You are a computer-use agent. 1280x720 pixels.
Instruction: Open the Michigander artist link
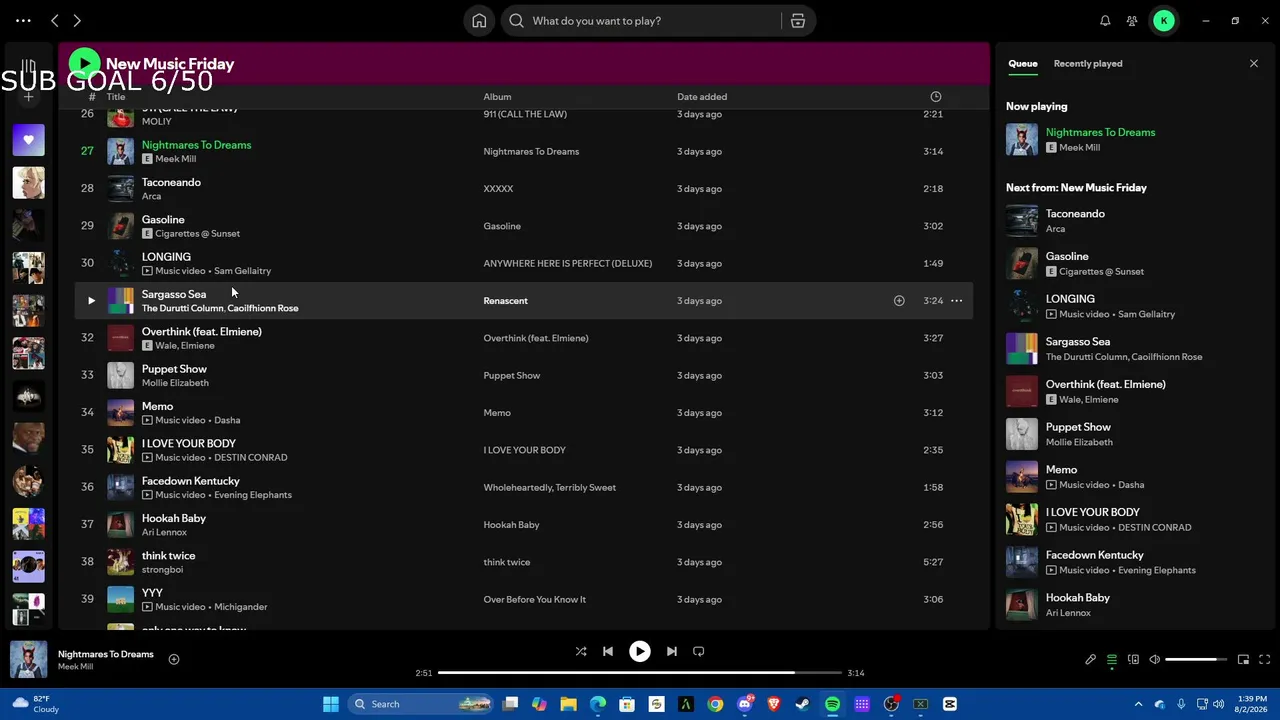click(241, 607)
